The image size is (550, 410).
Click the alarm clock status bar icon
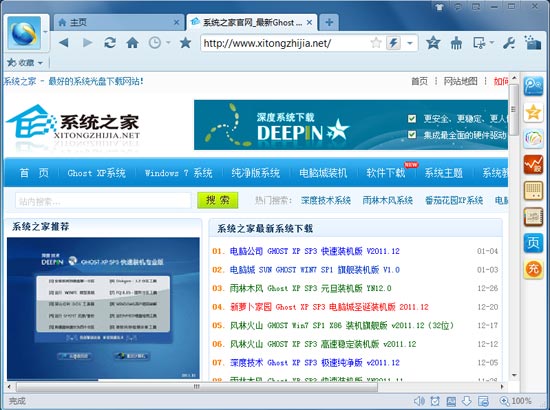(435, 401)
